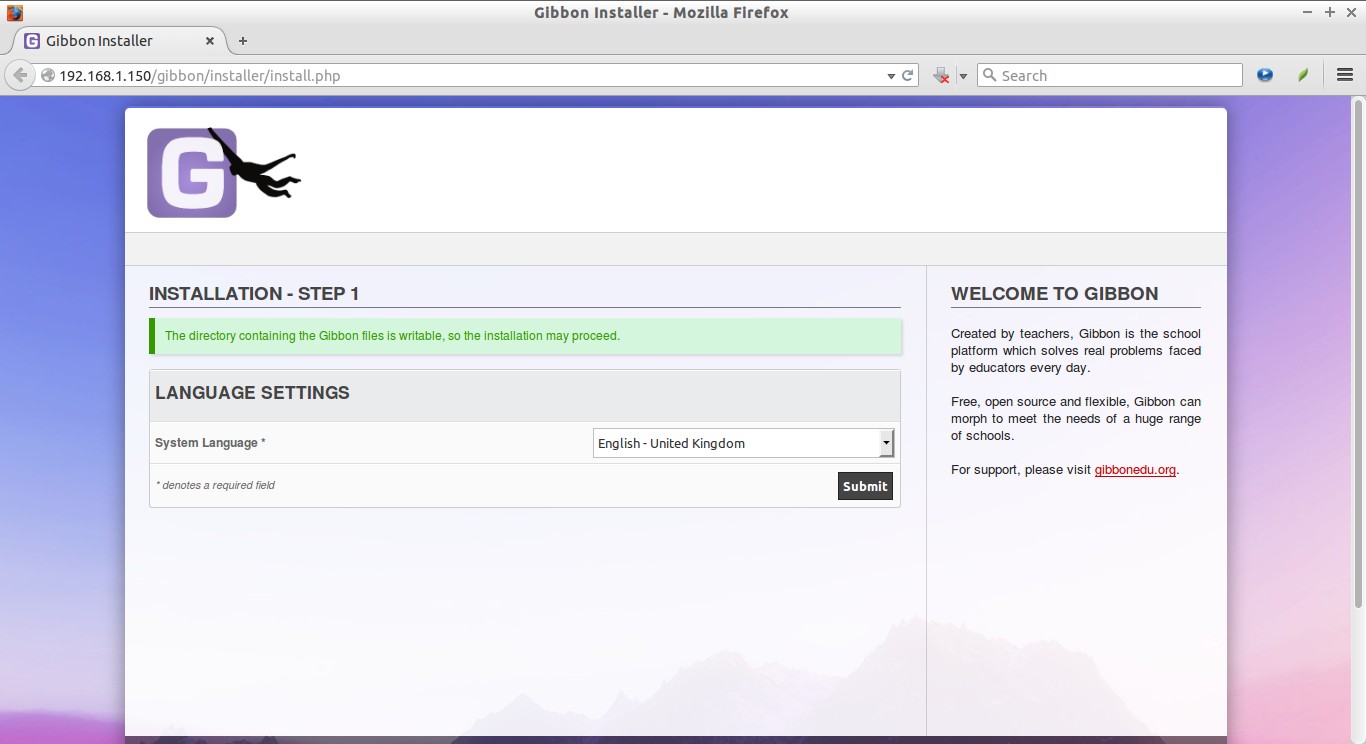Focus the address bar showing install.php URL

[470, 75]
